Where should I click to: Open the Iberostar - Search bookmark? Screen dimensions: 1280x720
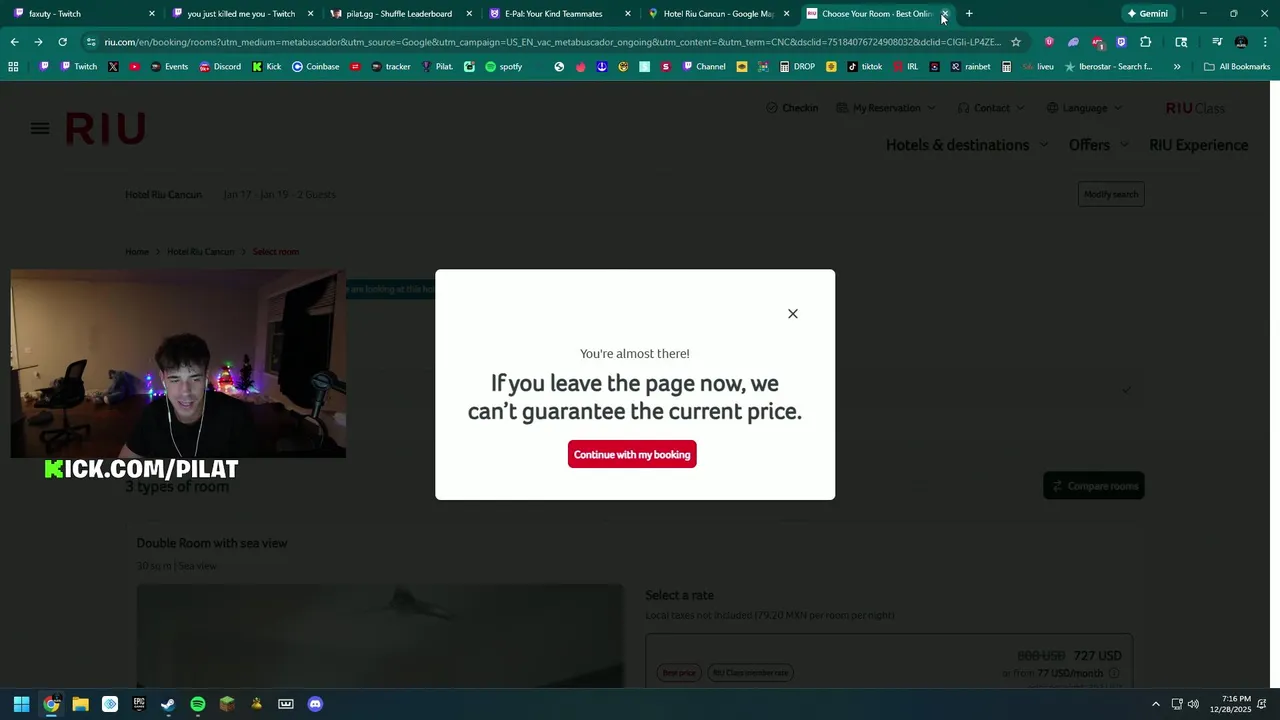click(x=1108, y=67)
